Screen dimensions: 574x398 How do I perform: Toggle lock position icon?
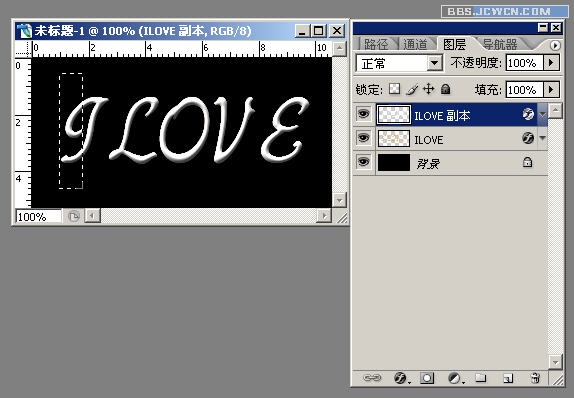click(x=429, y=89)
